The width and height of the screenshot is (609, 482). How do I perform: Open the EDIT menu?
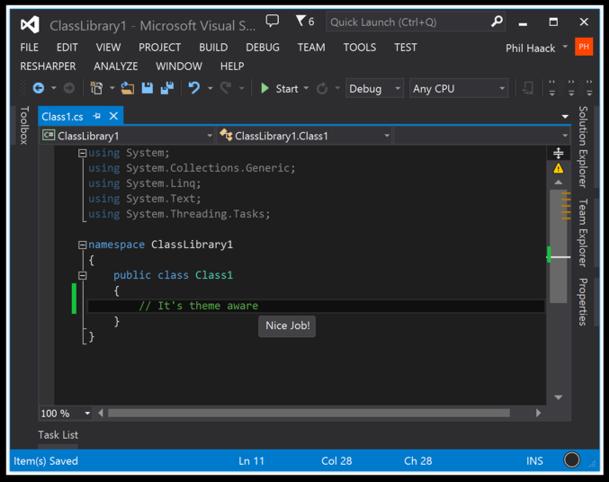pyautogui.click(x=67, y=47)
